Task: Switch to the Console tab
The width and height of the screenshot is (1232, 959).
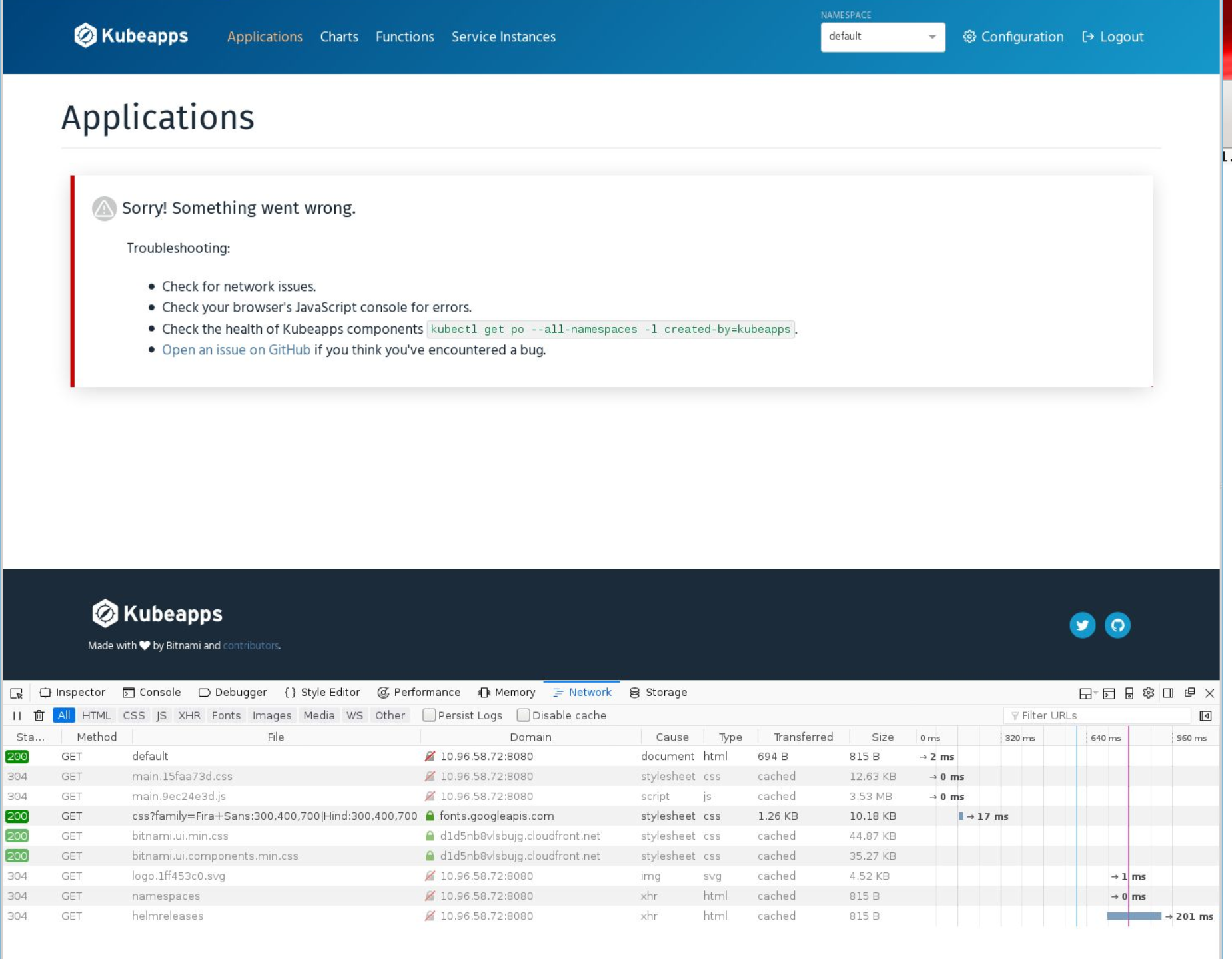Action: (153, 693)
